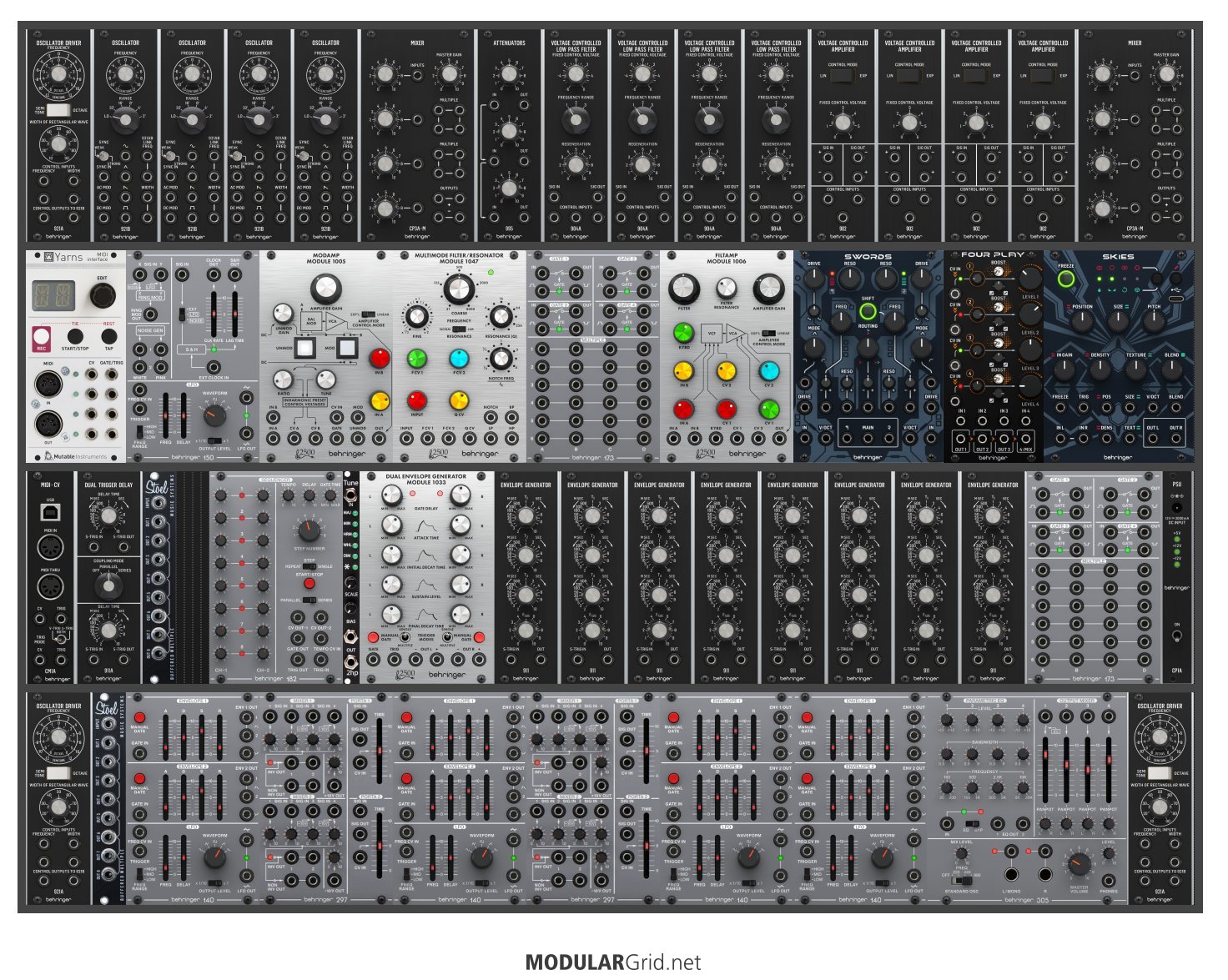Viewport: 1228px width, 980px height.
Task: Adjust the LFO DELAY slider on module 150
Action: (x=184, y=415)
